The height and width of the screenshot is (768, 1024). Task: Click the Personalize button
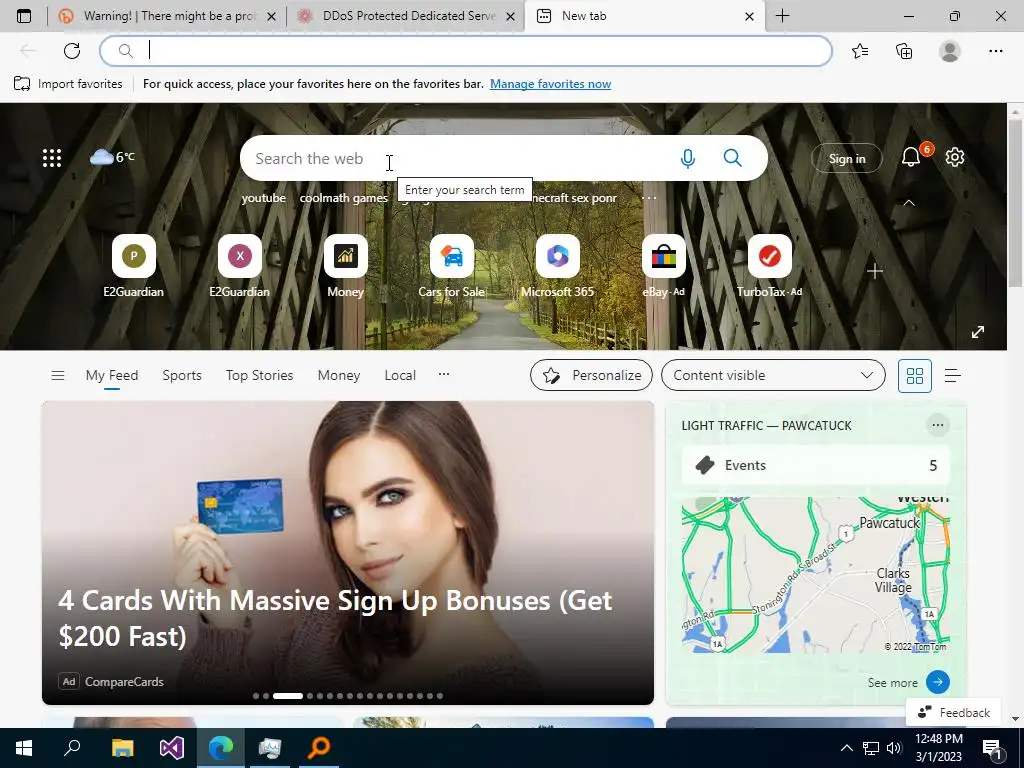591,376
